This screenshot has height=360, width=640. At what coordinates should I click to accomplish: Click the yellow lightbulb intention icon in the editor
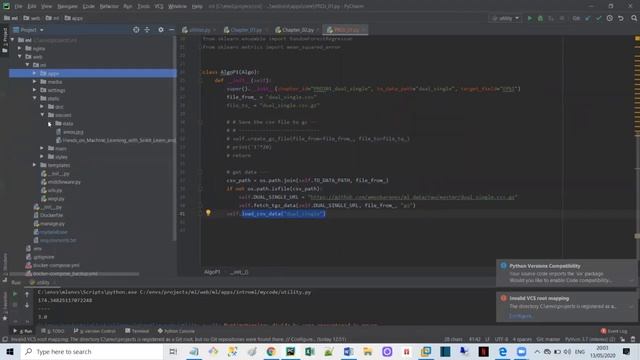(x=208, y=213)
